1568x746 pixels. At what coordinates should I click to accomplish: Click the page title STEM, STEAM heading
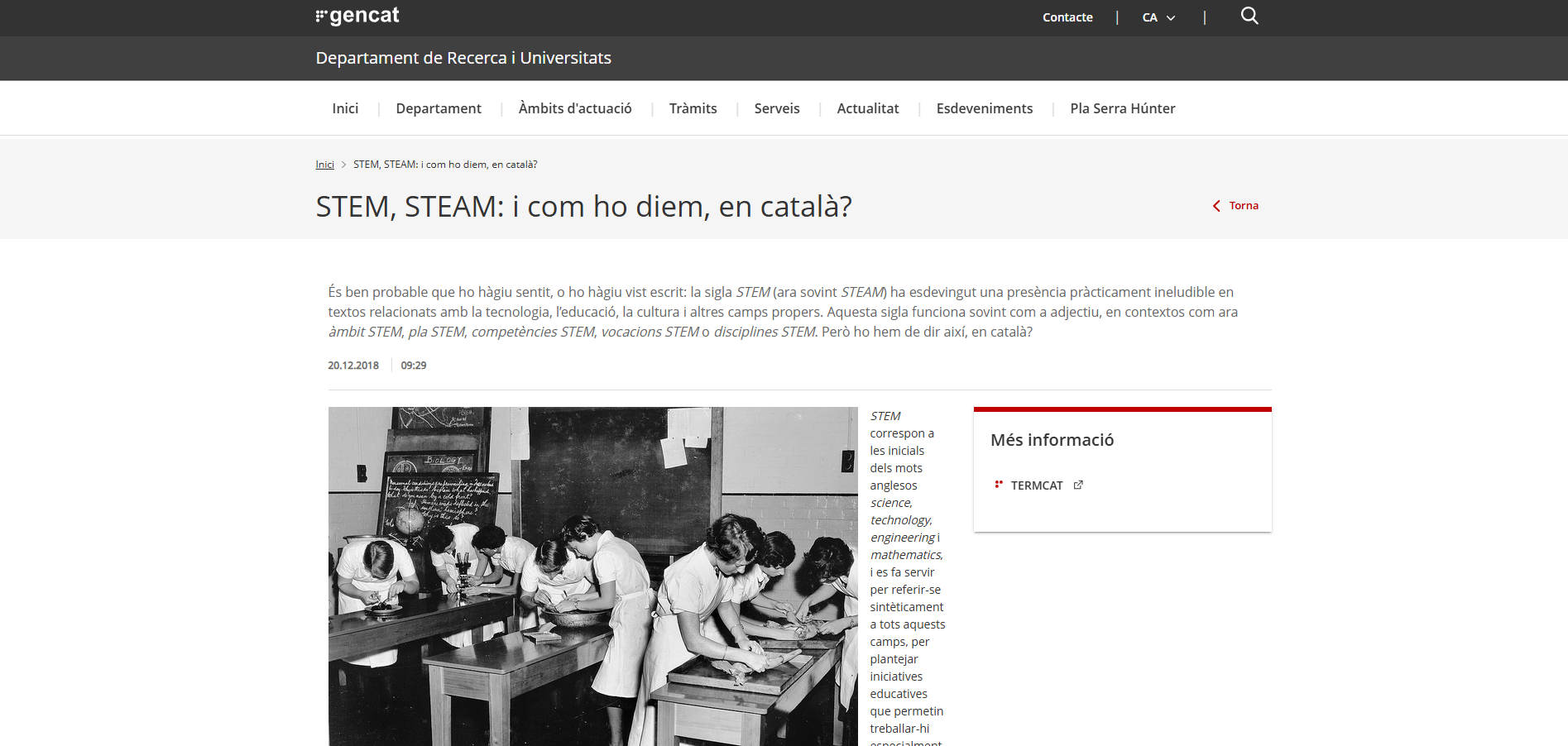pyautogui.click(x=583, y=206)
